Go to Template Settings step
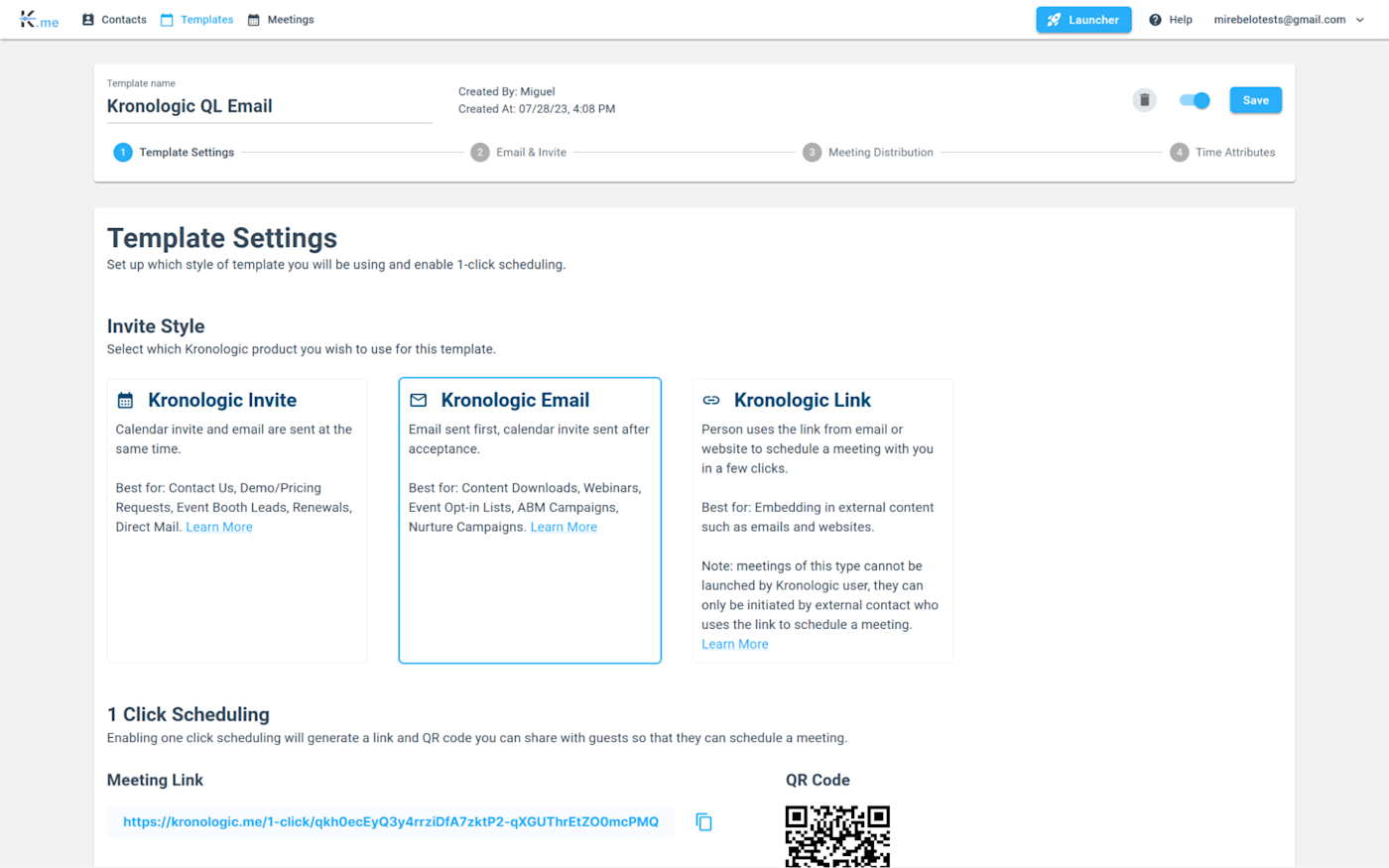Screen dimensions: 1389x868 174,153
